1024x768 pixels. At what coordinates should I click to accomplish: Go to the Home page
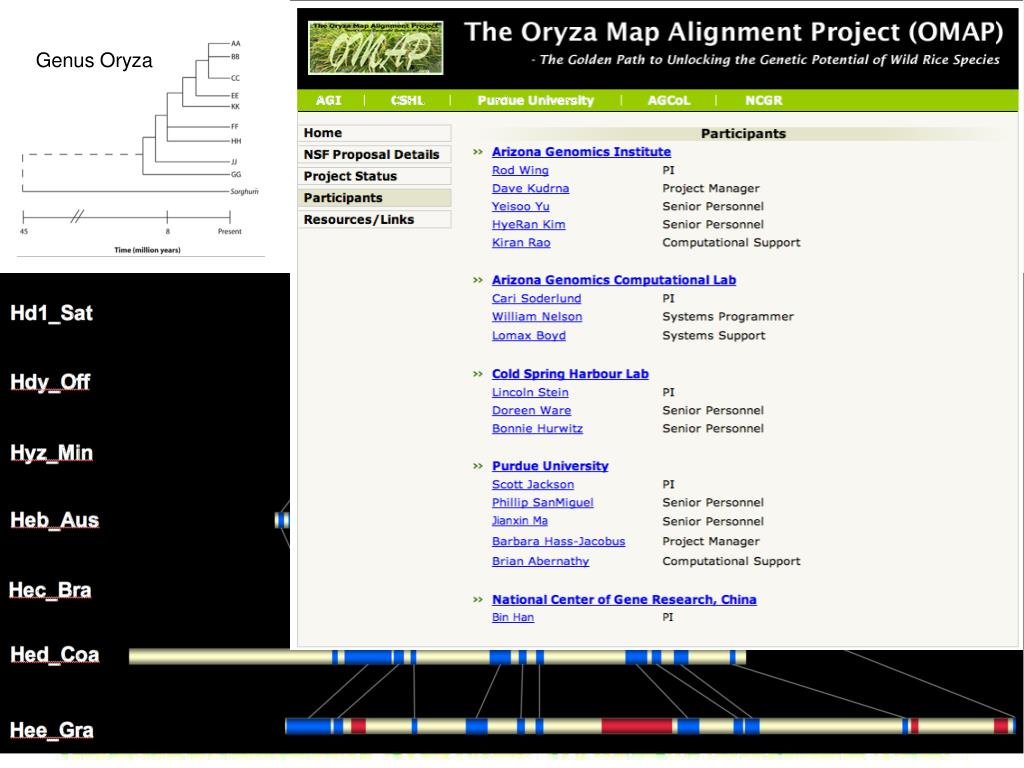click(374, 133)
